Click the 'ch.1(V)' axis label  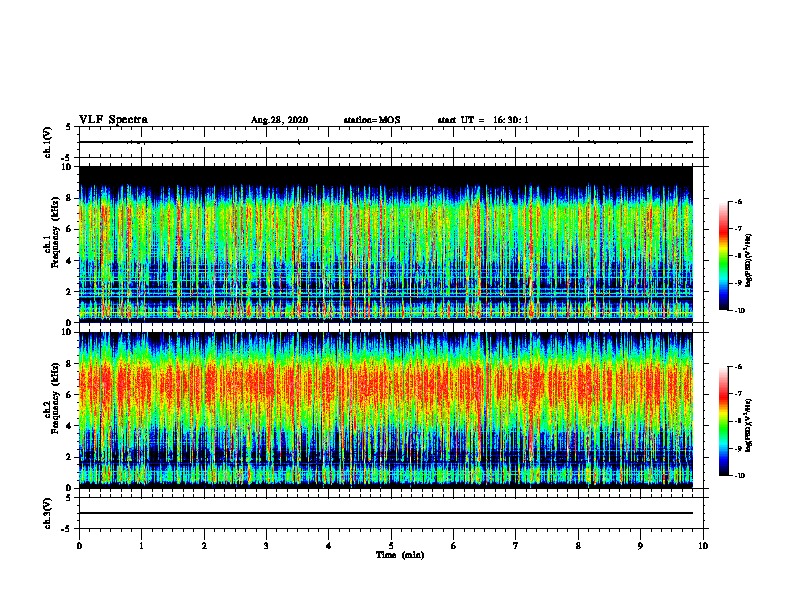point(48,142)
